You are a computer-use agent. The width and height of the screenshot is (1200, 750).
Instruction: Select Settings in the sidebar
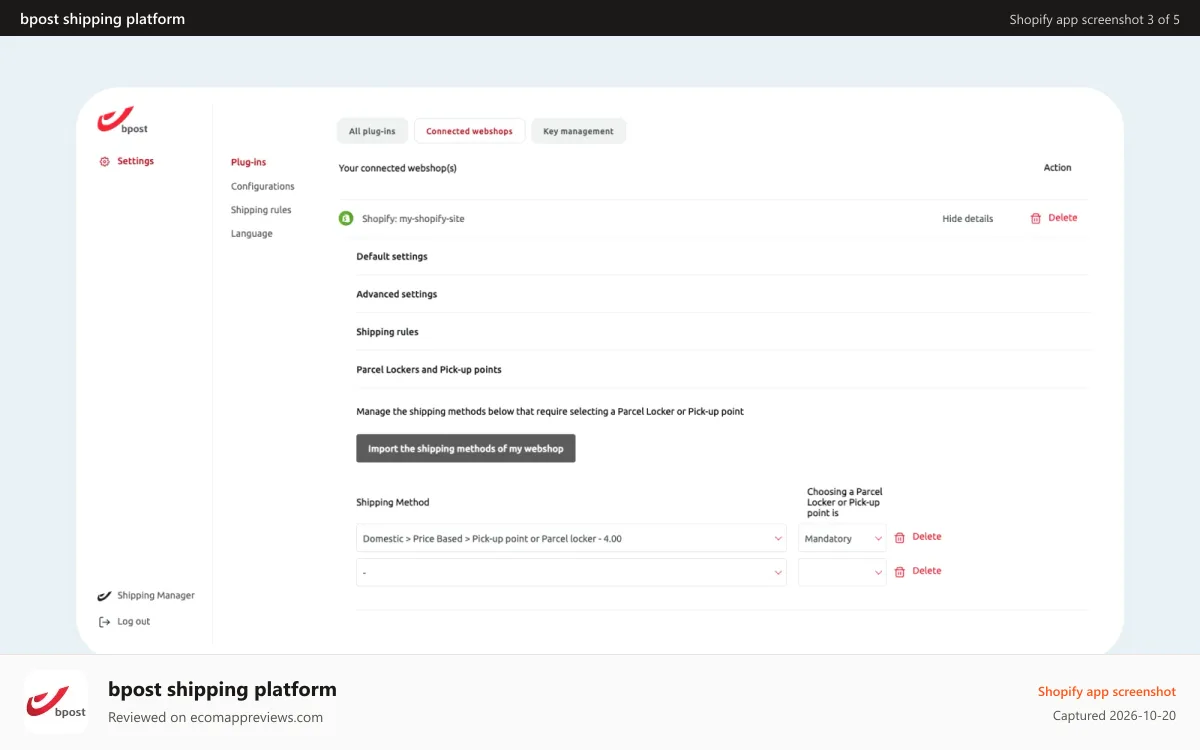click(x=135, y=161)
